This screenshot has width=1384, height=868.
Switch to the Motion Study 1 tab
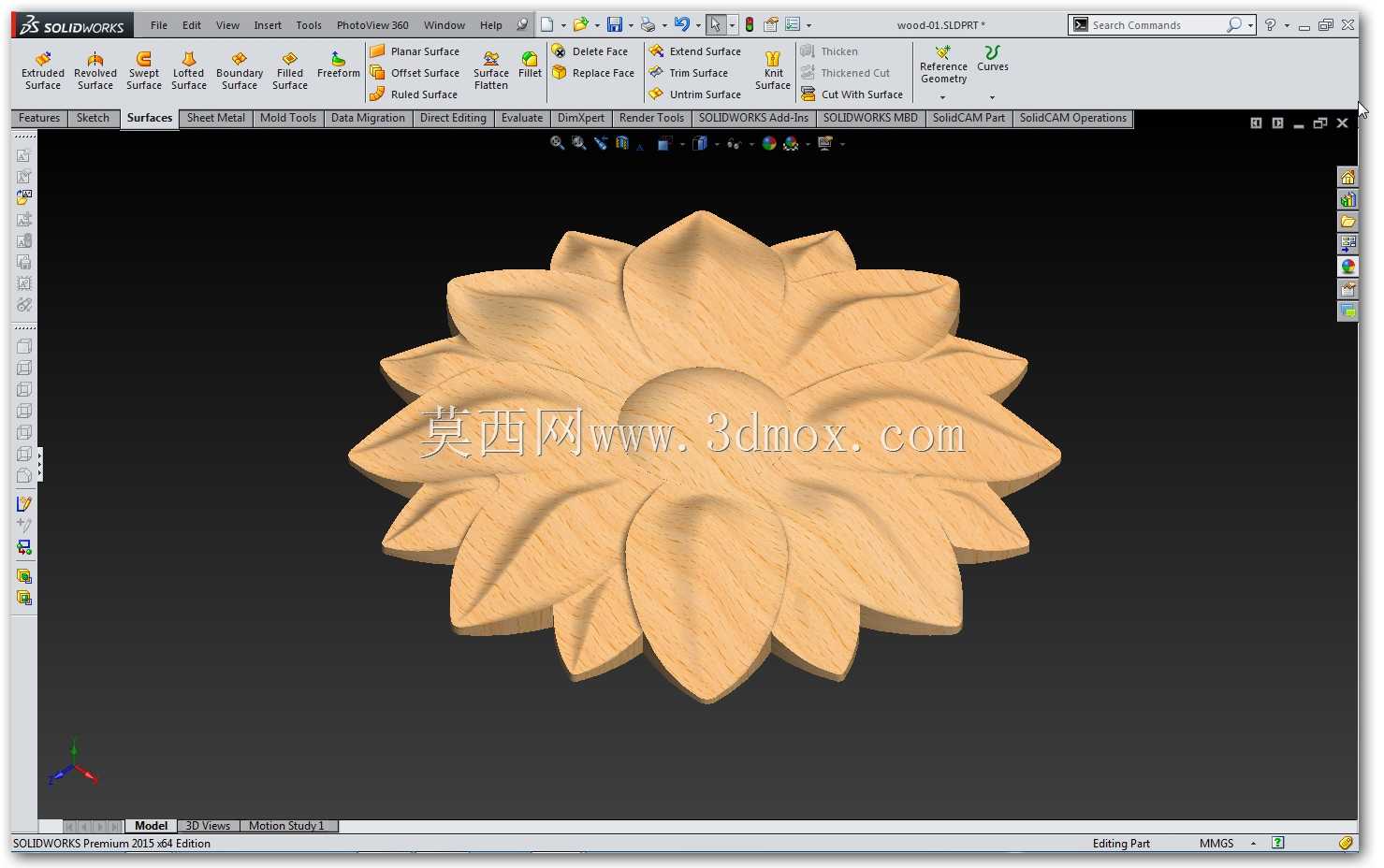pyautogui.click(x=286, y=826)
